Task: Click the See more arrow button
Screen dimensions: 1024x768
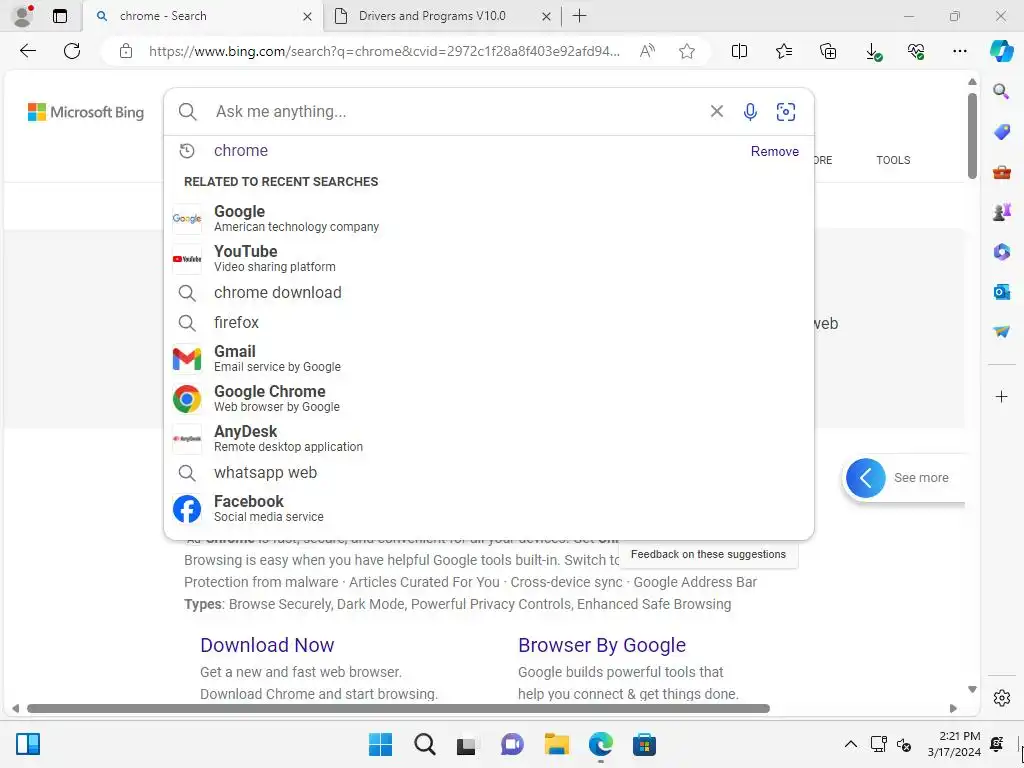Action: pos(865,478)
